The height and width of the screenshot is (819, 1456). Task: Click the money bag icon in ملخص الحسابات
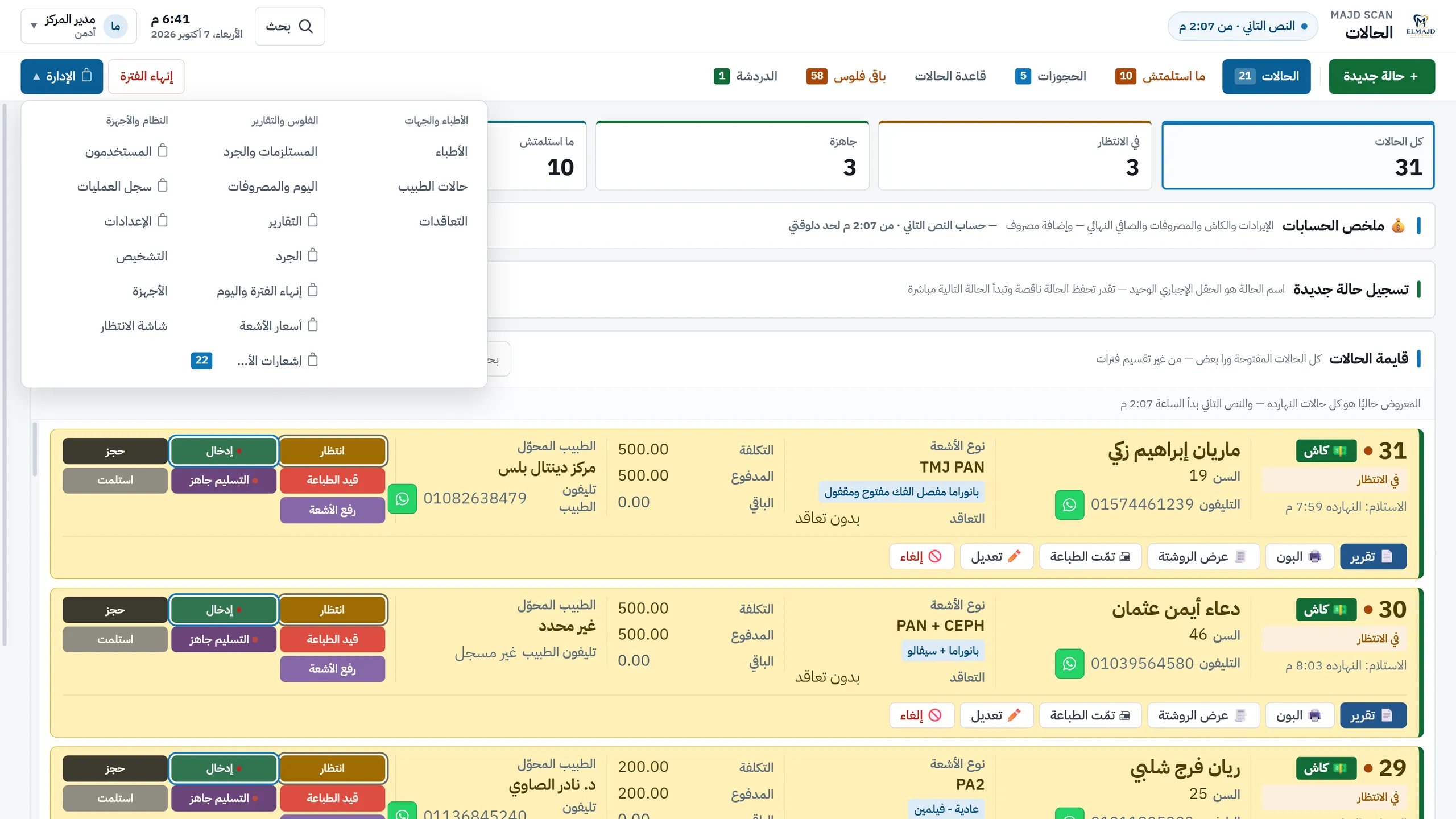1398,226
